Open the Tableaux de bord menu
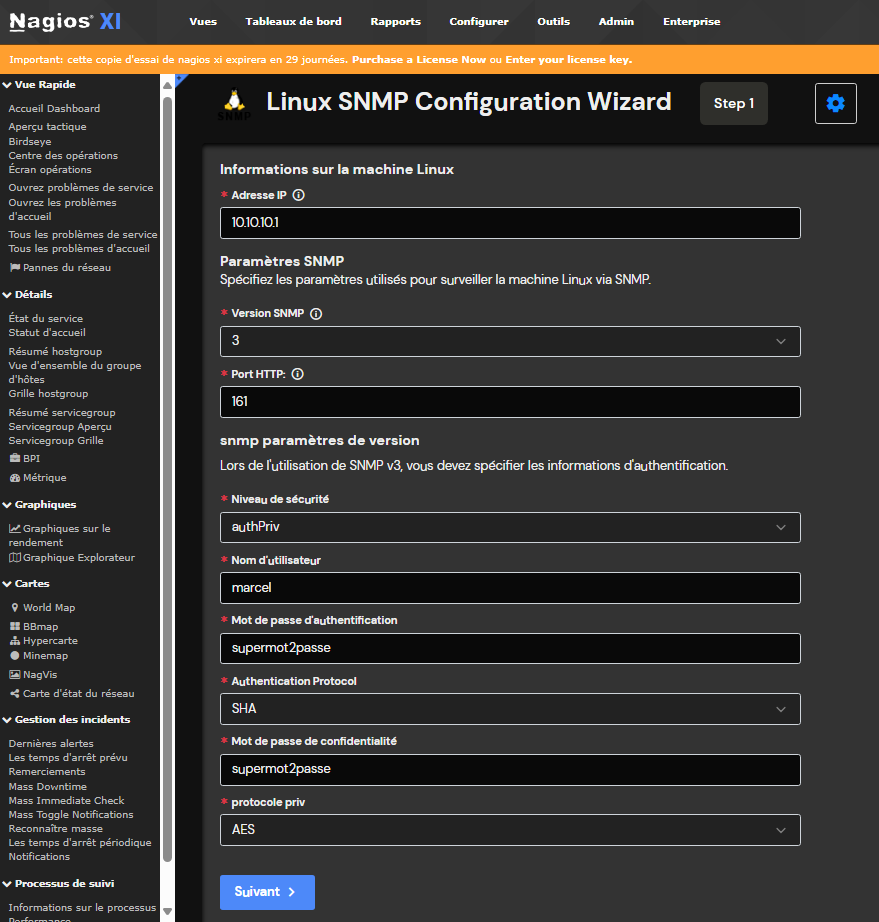This screenshot has width=879, height=922. click(x=293, y=22)
